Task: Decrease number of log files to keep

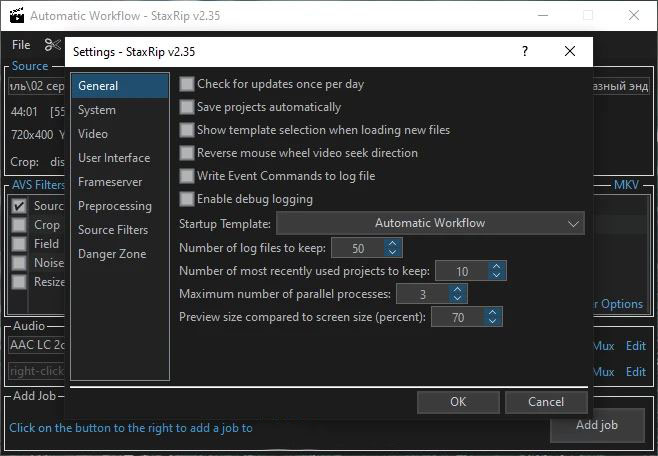Action: pyautogui.click(x=392, y=252)
